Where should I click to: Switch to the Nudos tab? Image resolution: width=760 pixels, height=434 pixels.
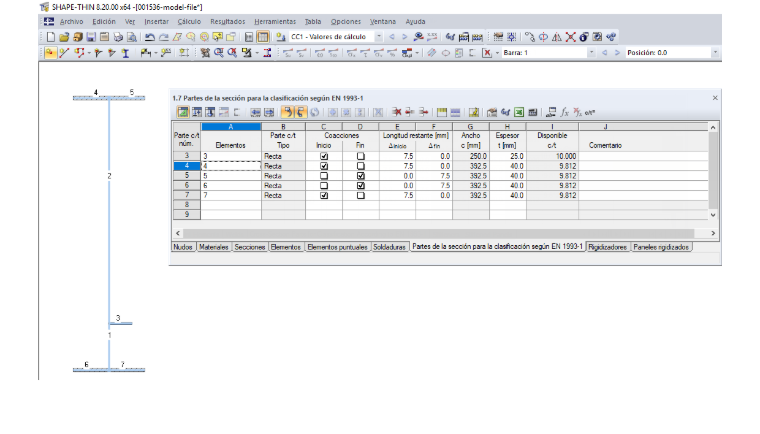point(183,247)
